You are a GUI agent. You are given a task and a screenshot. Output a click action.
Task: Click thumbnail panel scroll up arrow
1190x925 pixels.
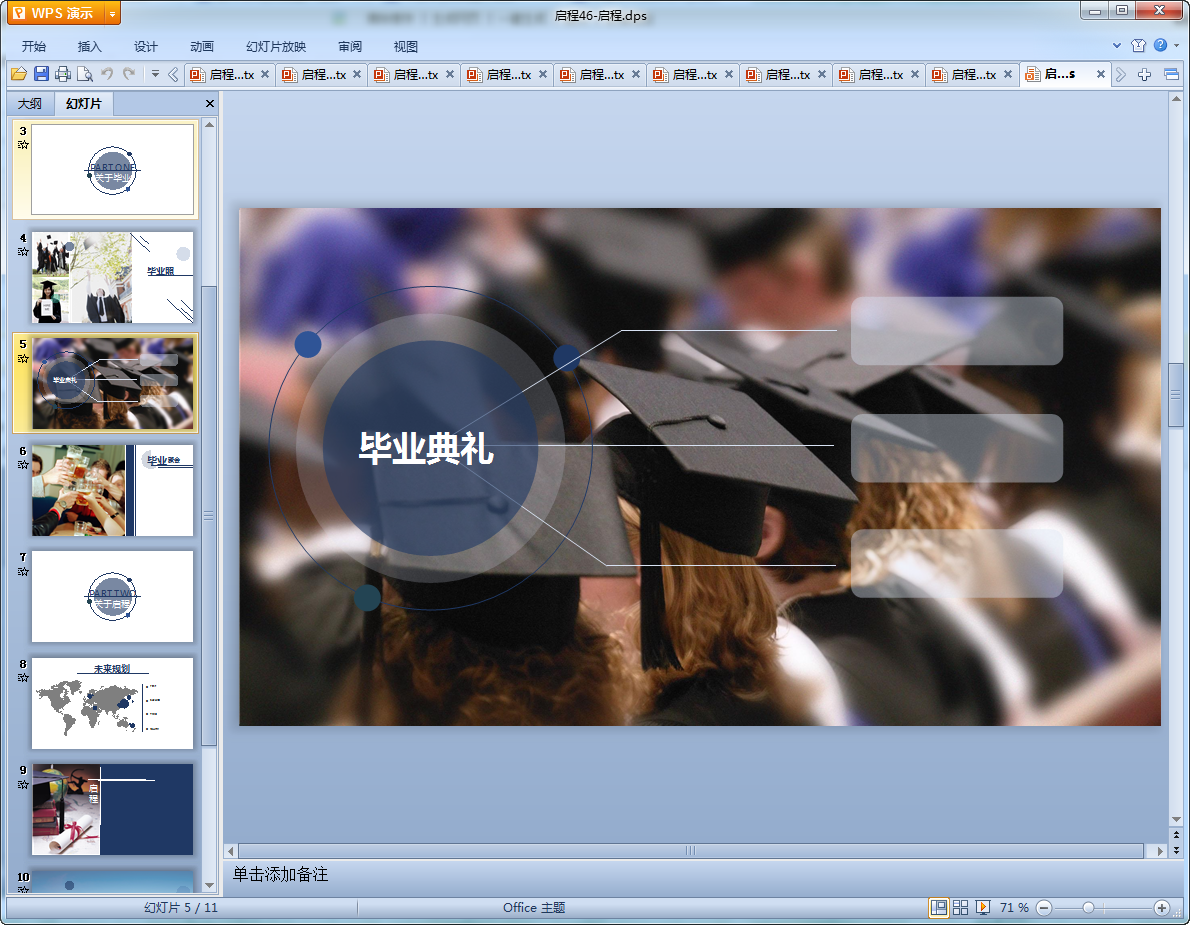pyautogui.click(x=209, y=124)
